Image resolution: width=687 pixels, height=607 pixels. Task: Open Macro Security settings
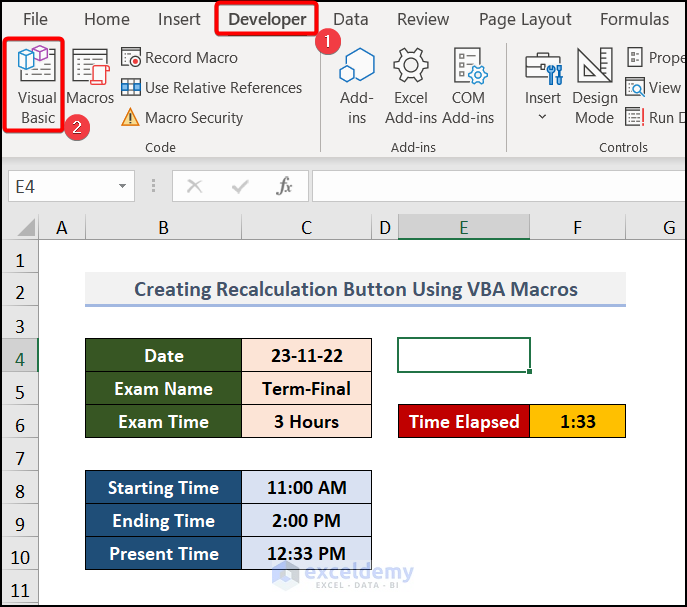coord(182,117)
